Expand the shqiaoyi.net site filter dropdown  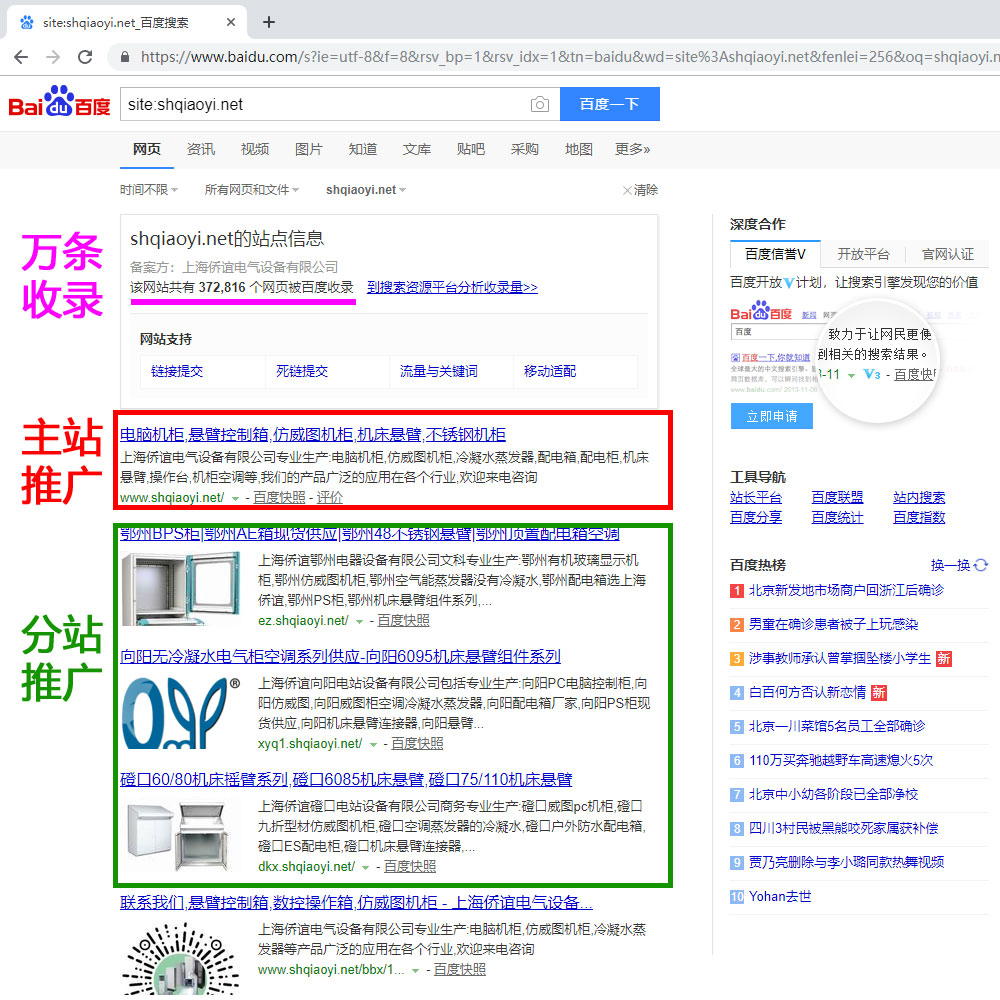(366, 190)
